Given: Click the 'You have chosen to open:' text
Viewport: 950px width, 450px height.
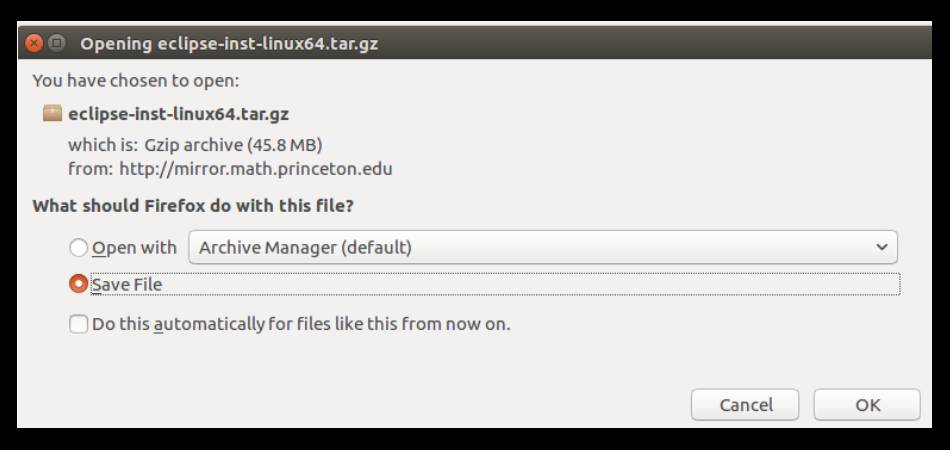Looking at the screenshot, I should coord(136,81).
